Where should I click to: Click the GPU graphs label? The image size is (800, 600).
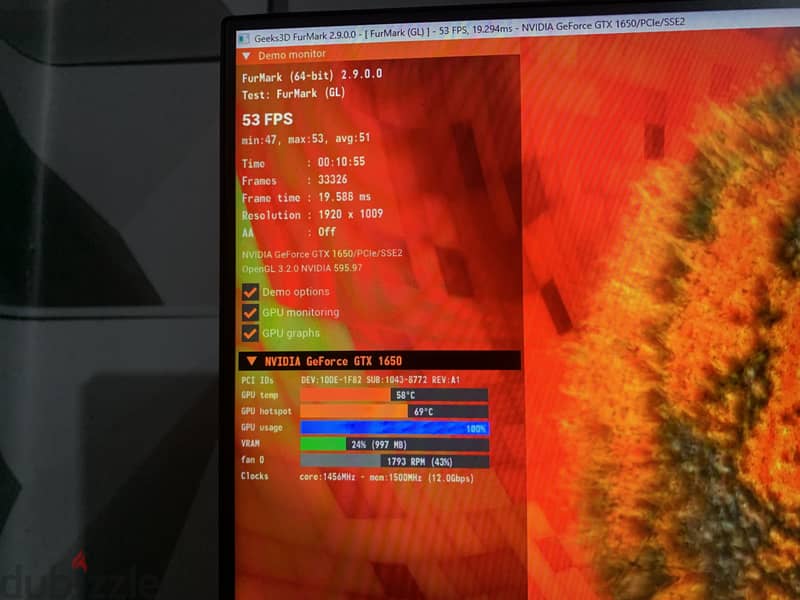(x=291, y=333)
